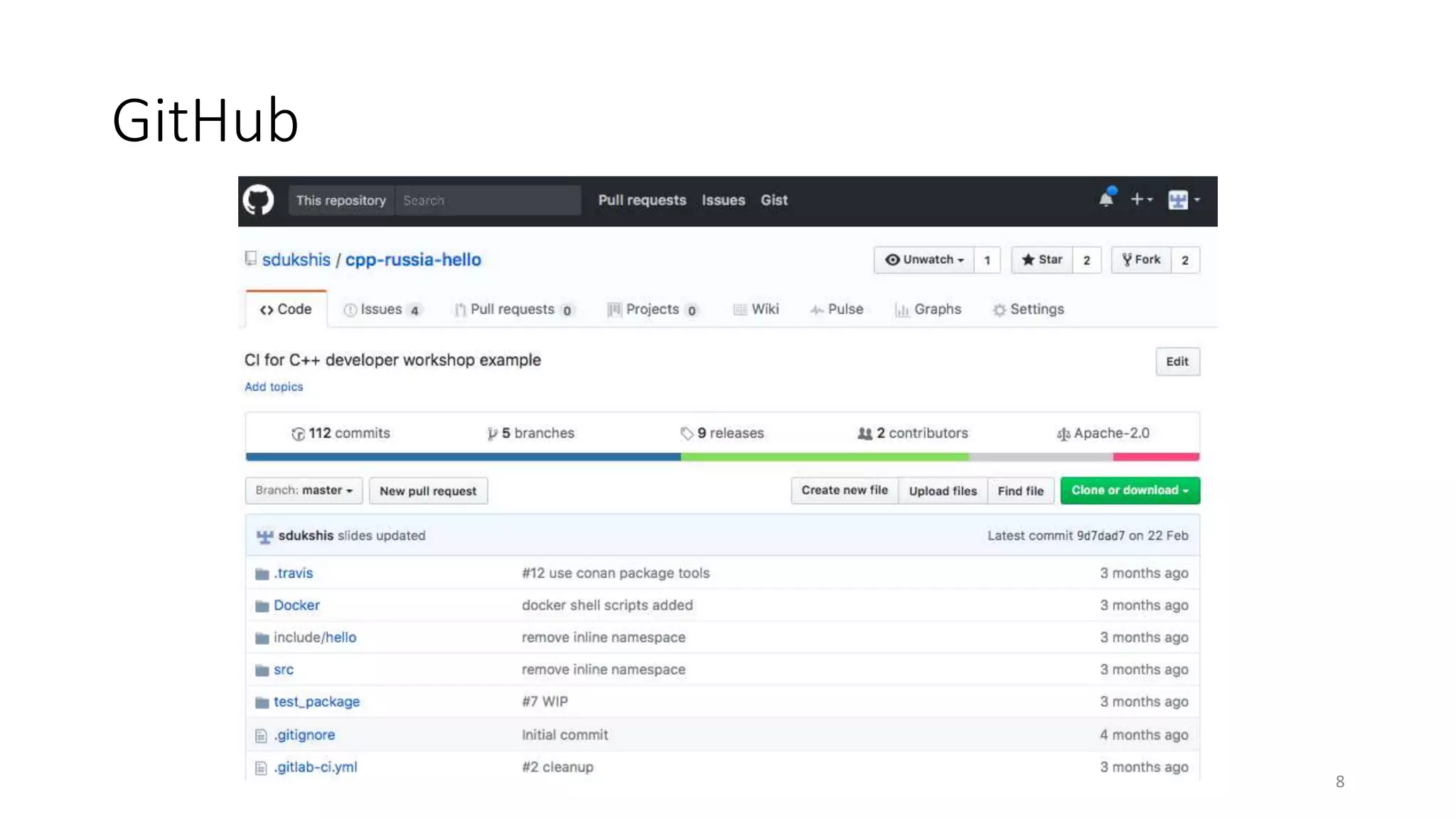Open the sdukshis owner profile link

296,260
